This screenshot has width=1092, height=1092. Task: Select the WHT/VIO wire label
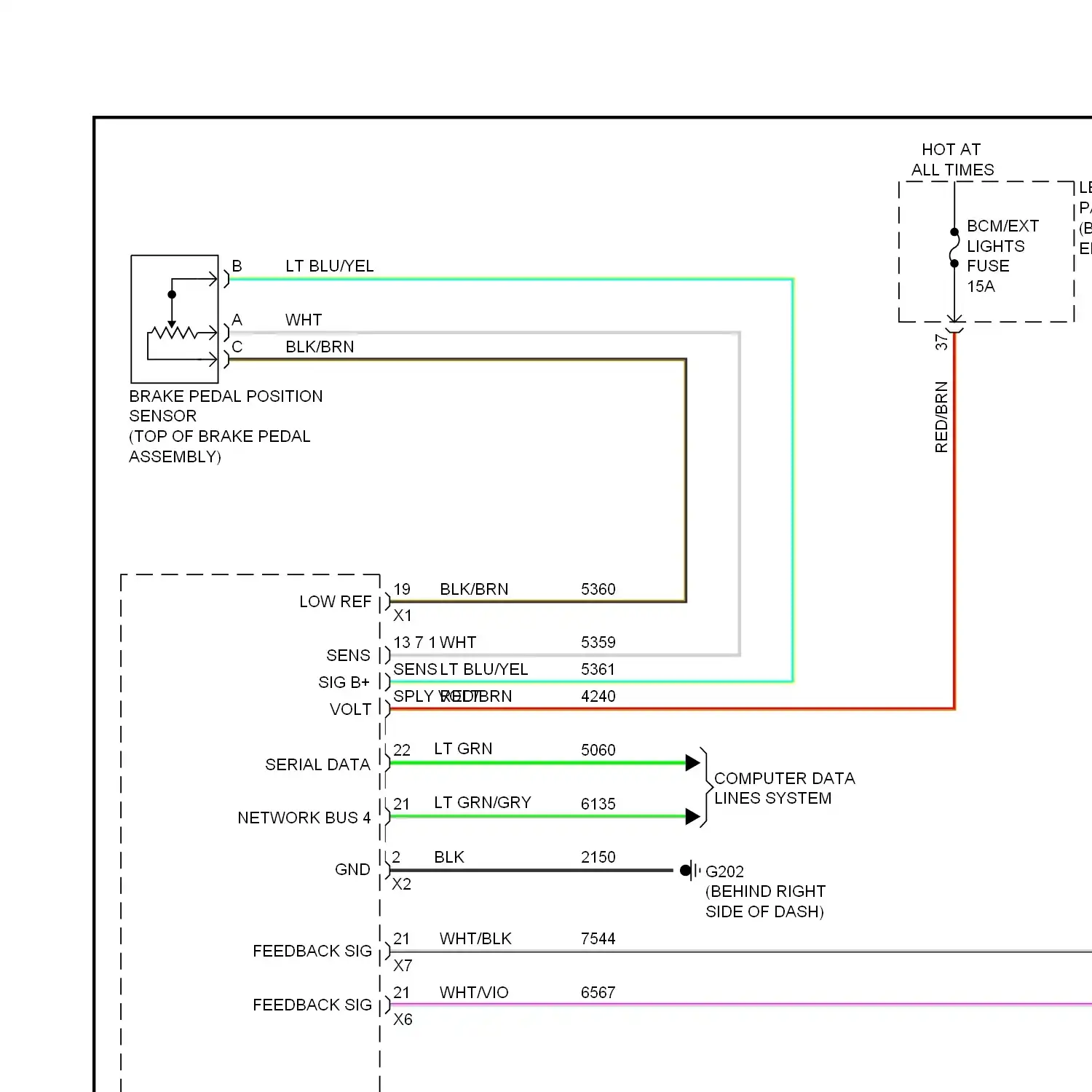(474, 992)
